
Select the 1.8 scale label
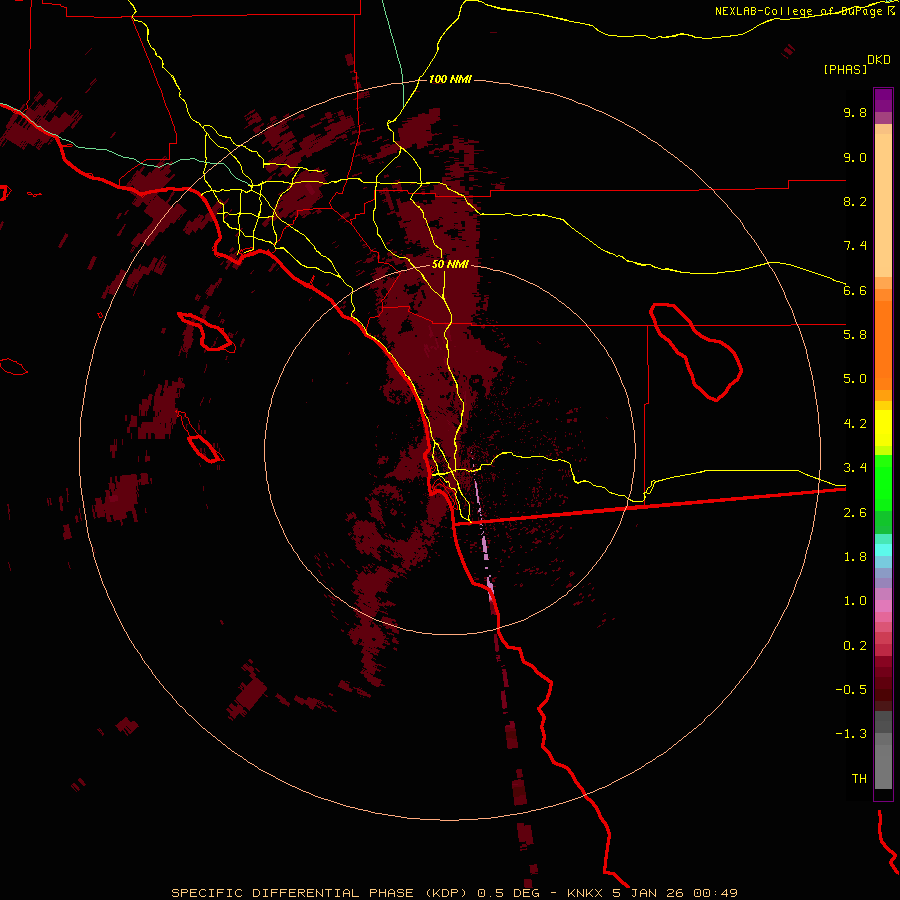tap(855, 557)
